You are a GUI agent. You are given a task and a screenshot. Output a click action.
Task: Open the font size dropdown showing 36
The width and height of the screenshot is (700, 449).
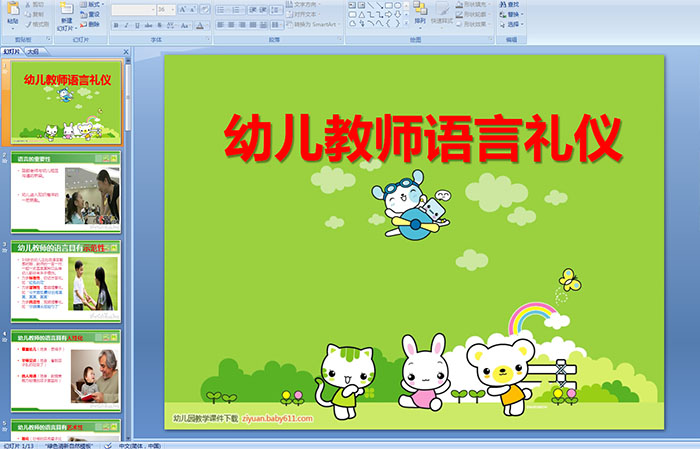point(166,10)
